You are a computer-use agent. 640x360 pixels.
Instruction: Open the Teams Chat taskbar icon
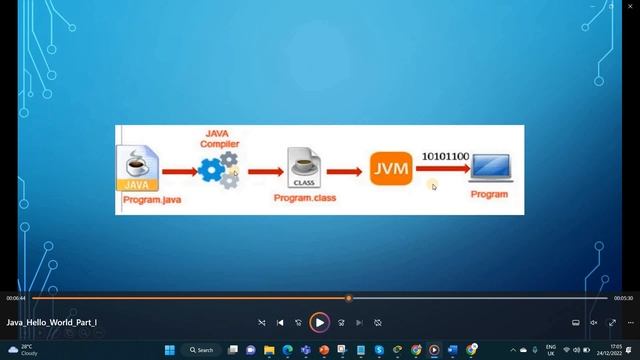pos(251,350)
